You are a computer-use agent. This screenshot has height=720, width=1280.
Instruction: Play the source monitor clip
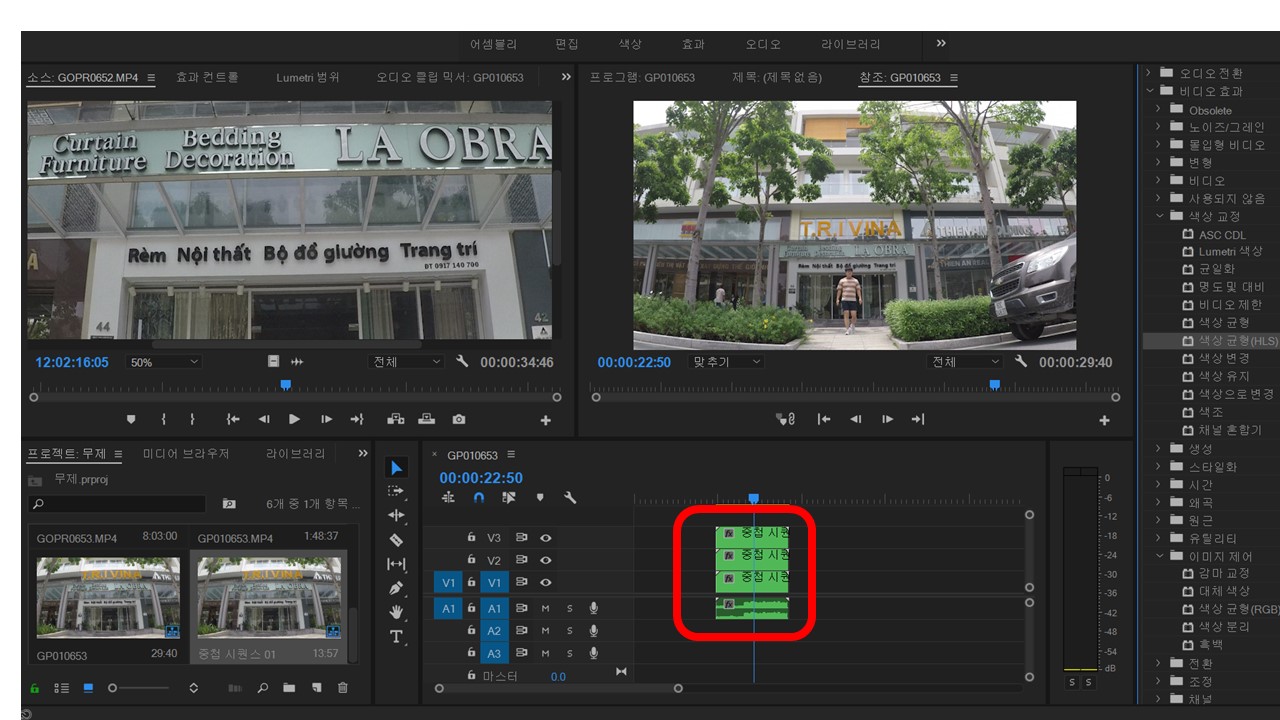pyautogui.click(x=294, y=419)
